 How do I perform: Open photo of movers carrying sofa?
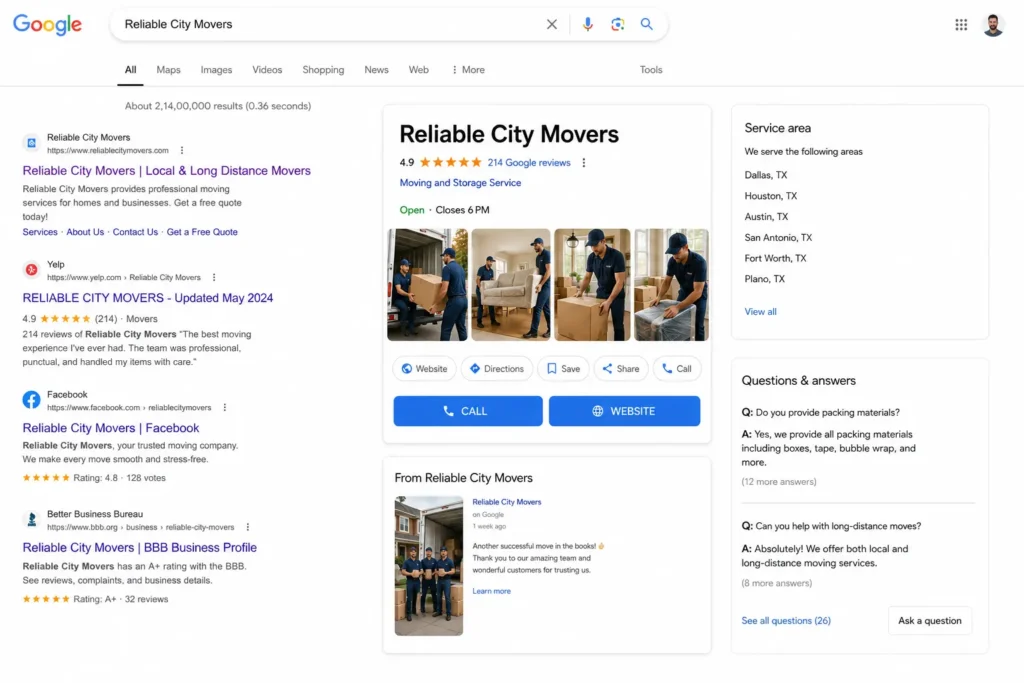pyautogui.click(x=511, y=285)
